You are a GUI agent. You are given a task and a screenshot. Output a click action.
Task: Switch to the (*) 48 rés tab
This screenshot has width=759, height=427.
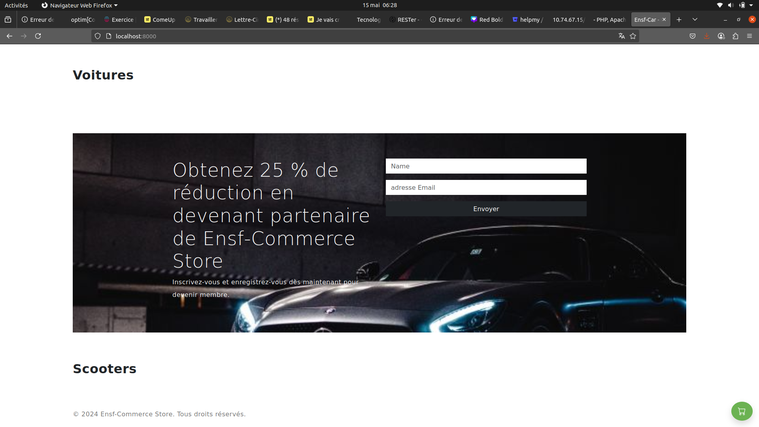point(283,20)
